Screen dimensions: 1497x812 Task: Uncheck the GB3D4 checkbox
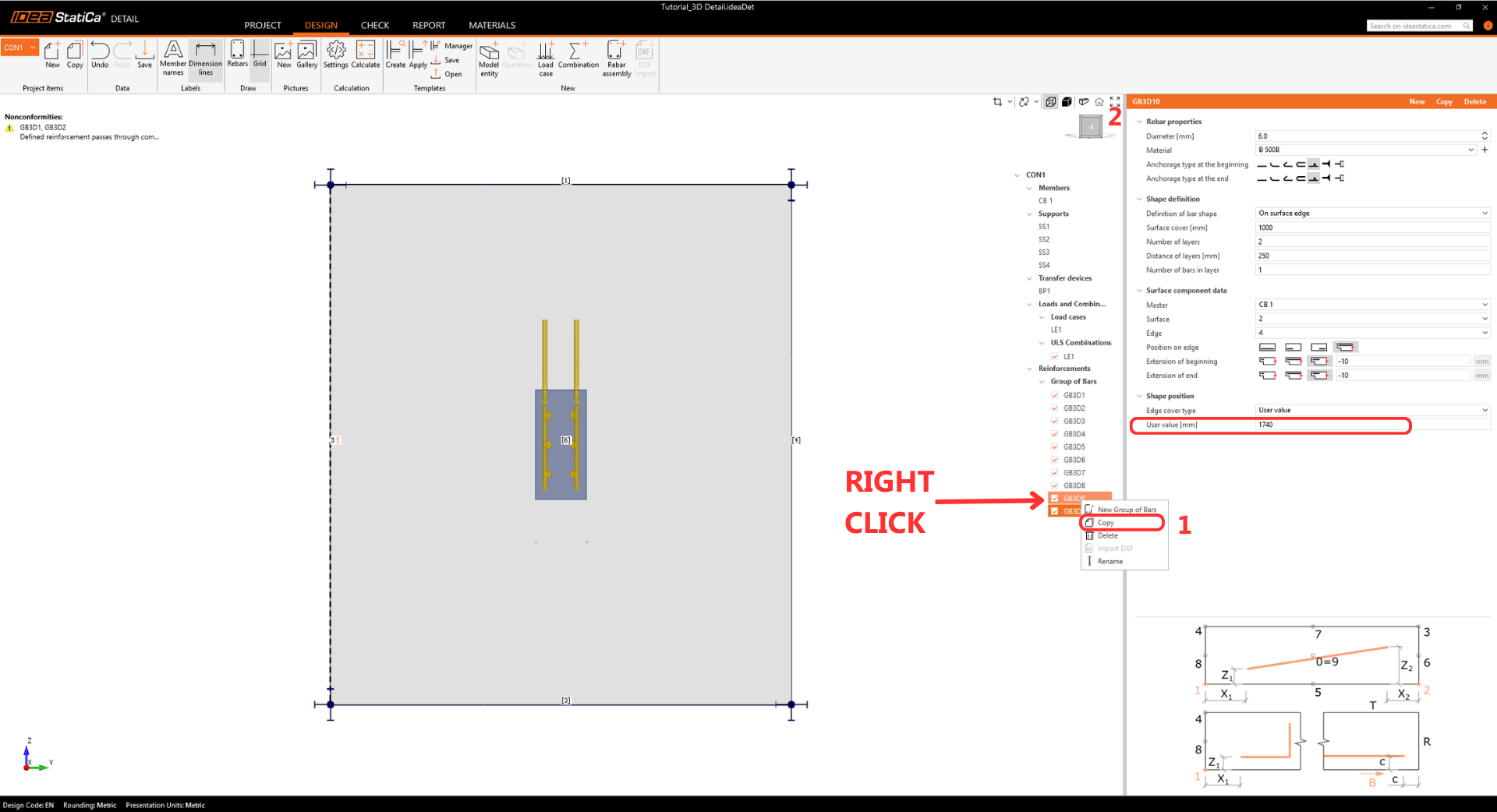point(1055,434)
